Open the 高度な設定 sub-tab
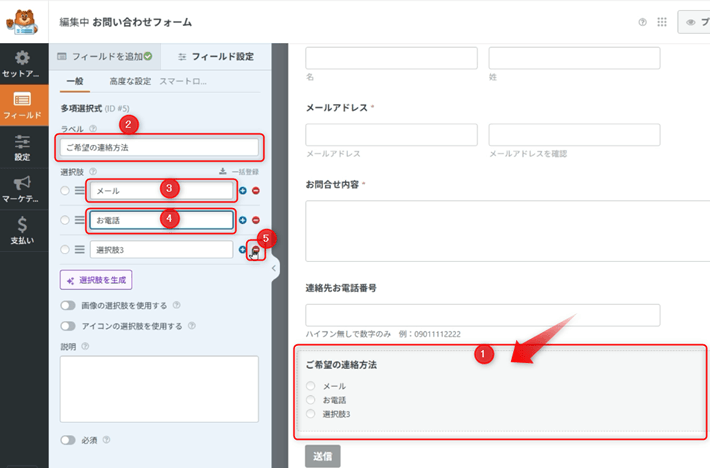Screen dimensions: 710x468 (130, 81)
